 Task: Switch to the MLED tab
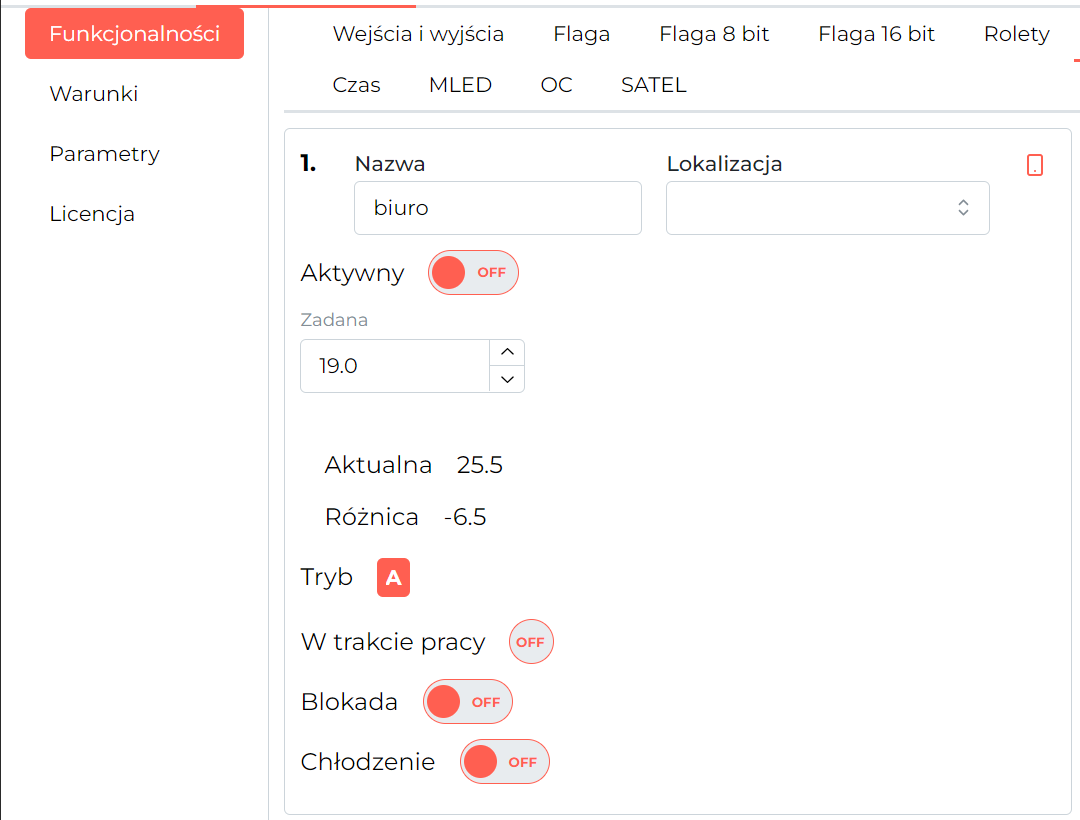click(x=460, y=85)
